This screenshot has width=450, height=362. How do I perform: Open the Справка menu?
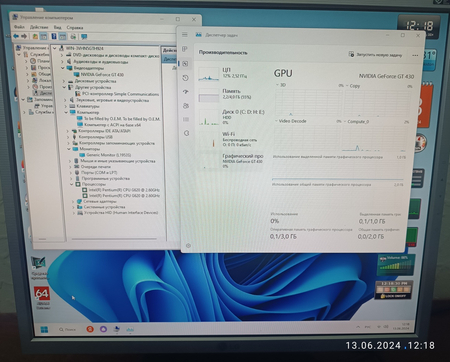pyautogui.click(x=75, y=28)
